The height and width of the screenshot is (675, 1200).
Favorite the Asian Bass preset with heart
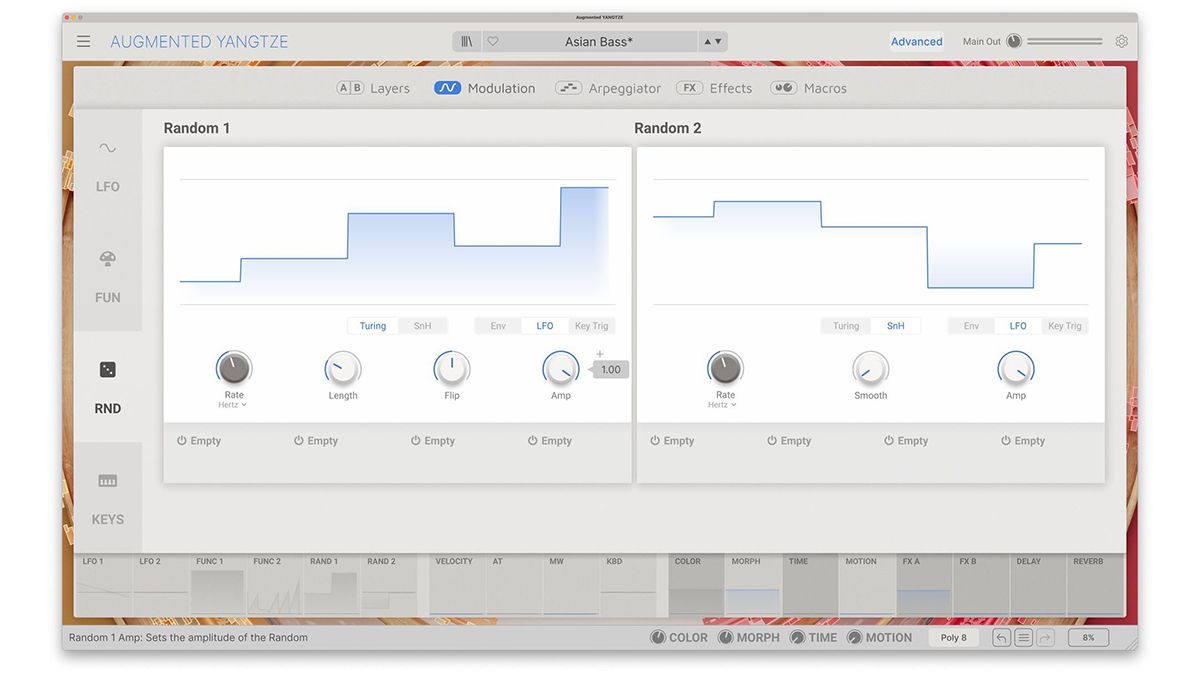pos(492,42)
